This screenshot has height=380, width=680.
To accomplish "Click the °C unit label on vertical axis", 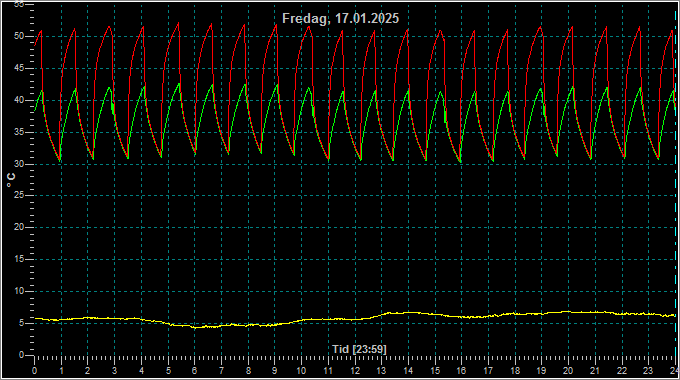I will pyautogui.click(x=11, y=180).
